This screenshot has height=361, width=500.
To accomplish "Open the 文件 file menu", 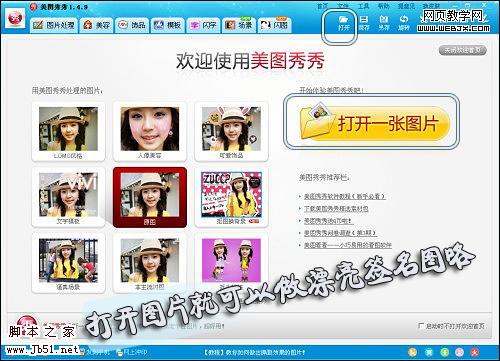I will pyautogui.click(x=343, y=6).
